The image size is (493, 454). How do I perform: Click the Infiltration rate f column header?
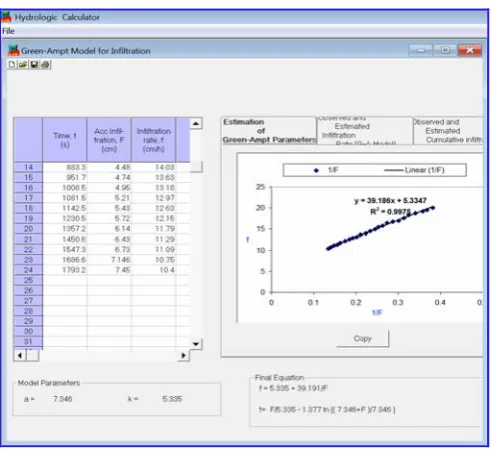point(154,140)
